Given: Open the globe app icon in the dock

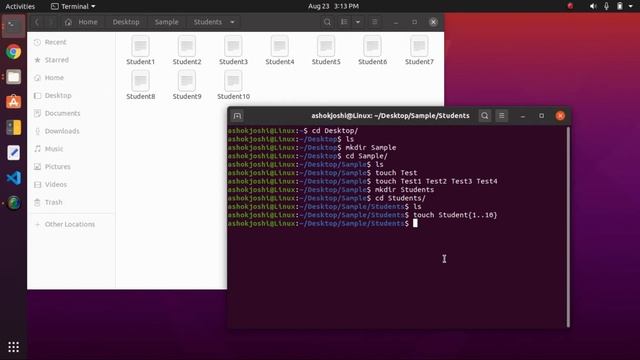Looking at the screenshot, I should click(x=13, y=203).
